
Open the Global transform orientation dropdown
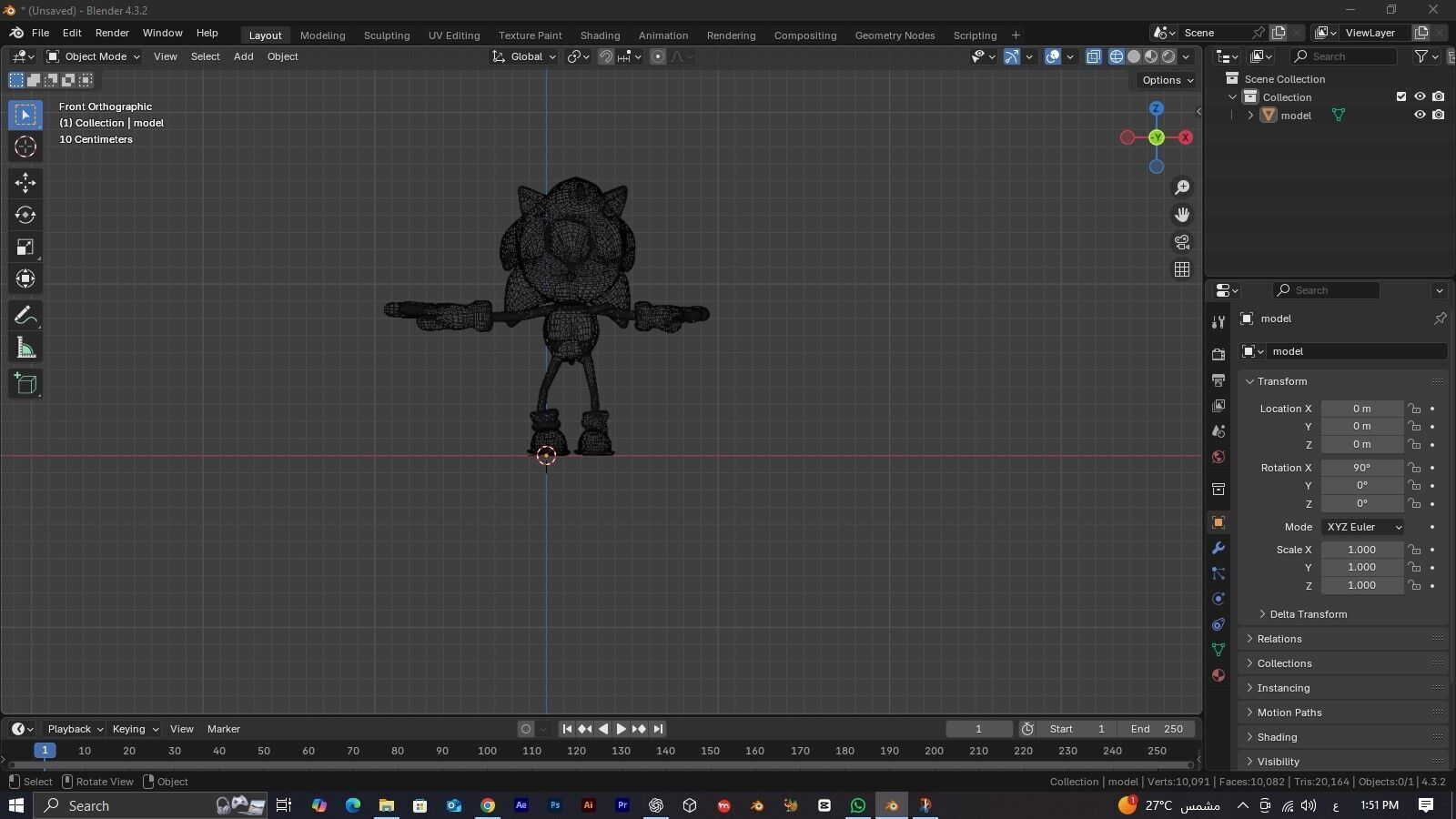pyautogui.click(x=524, y=56)
